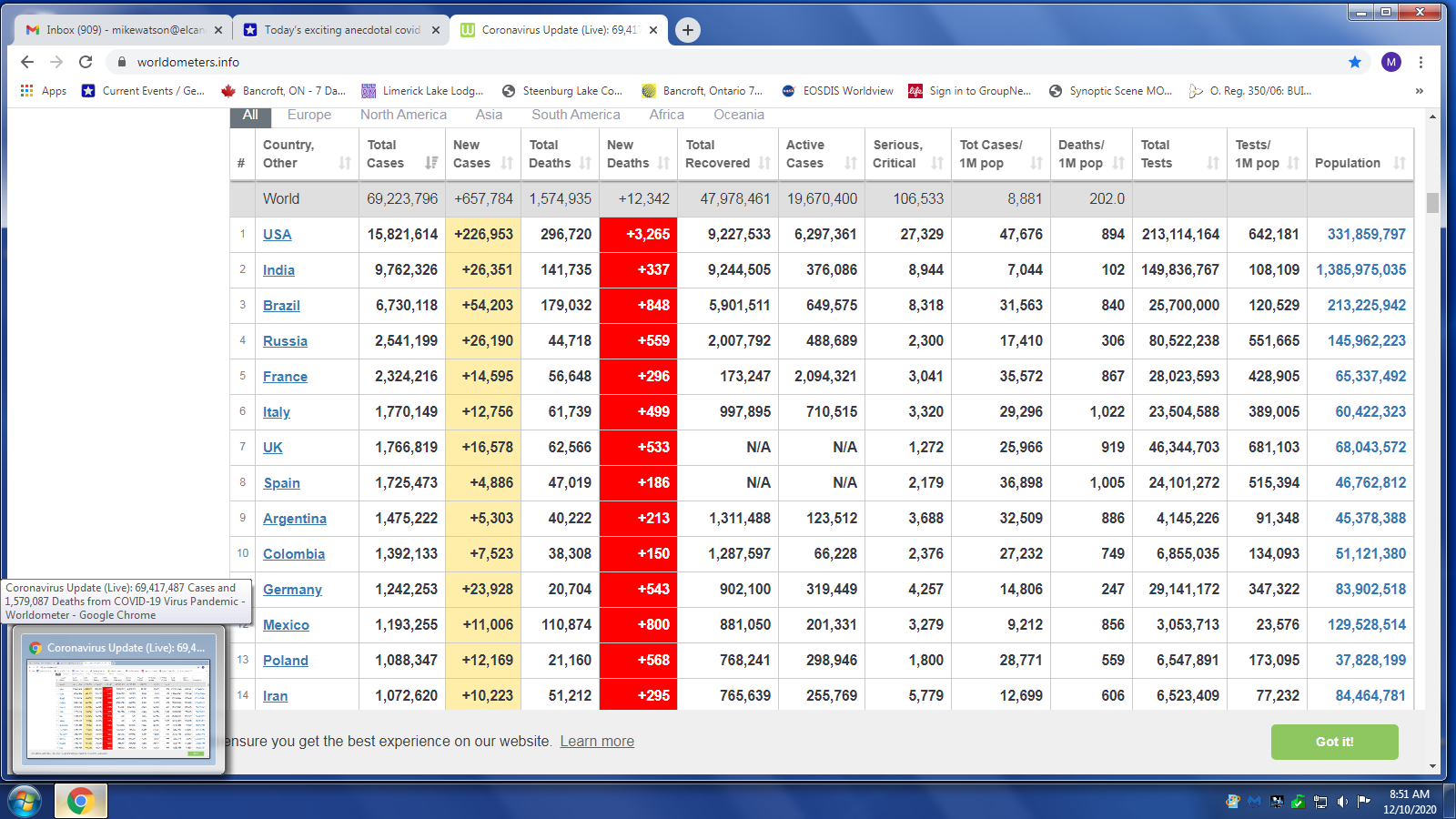This screenshot has height=819, width=1456.
Task: Click the page vertical scrollbar thumb
Action: [1432, 202]
